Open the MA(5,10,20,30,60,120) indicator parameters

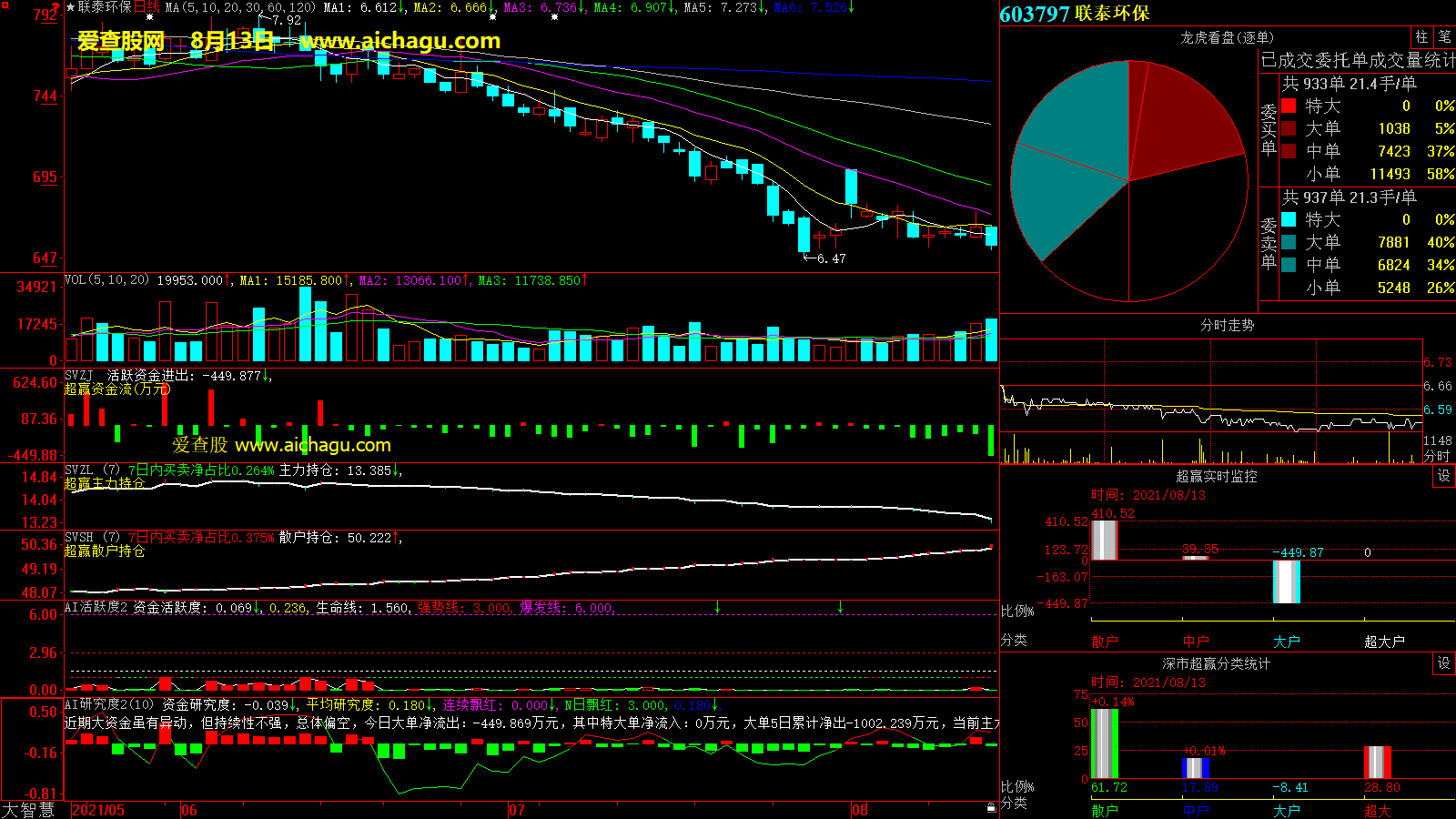240,7
